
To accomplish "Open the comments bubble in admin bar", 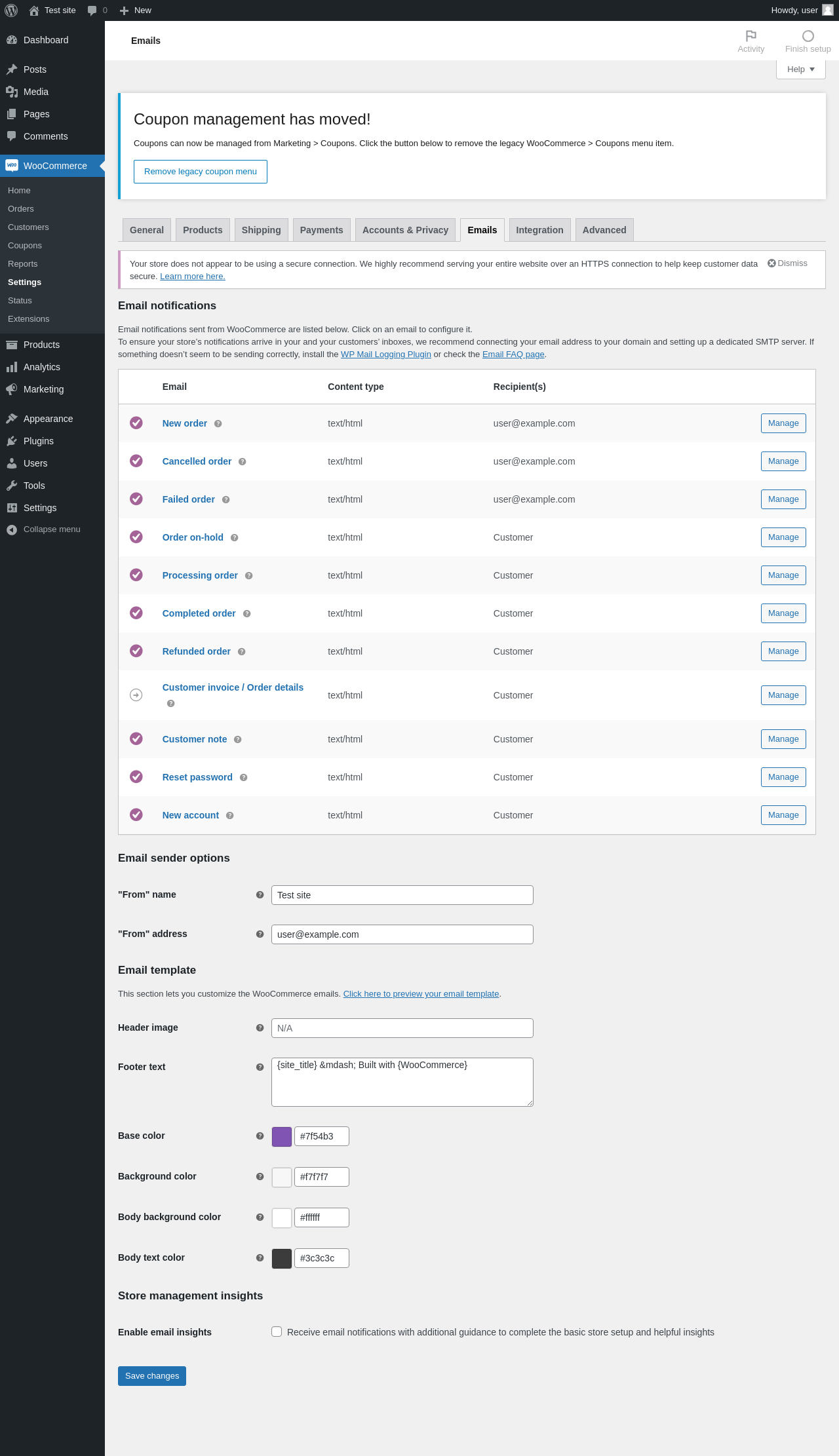I will point(97,10).
